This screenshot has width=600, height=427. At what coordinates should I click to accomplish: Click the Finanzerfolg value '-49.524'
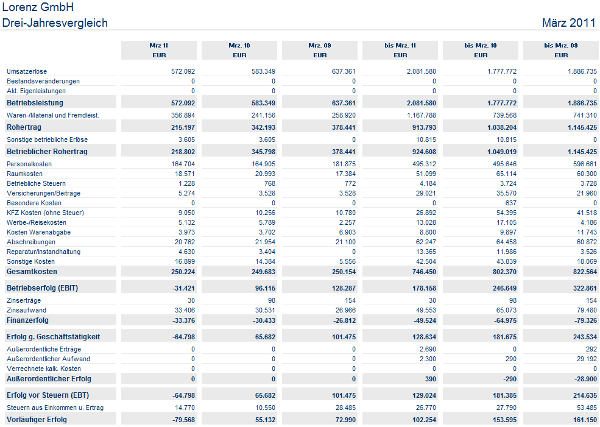point(423,321)
